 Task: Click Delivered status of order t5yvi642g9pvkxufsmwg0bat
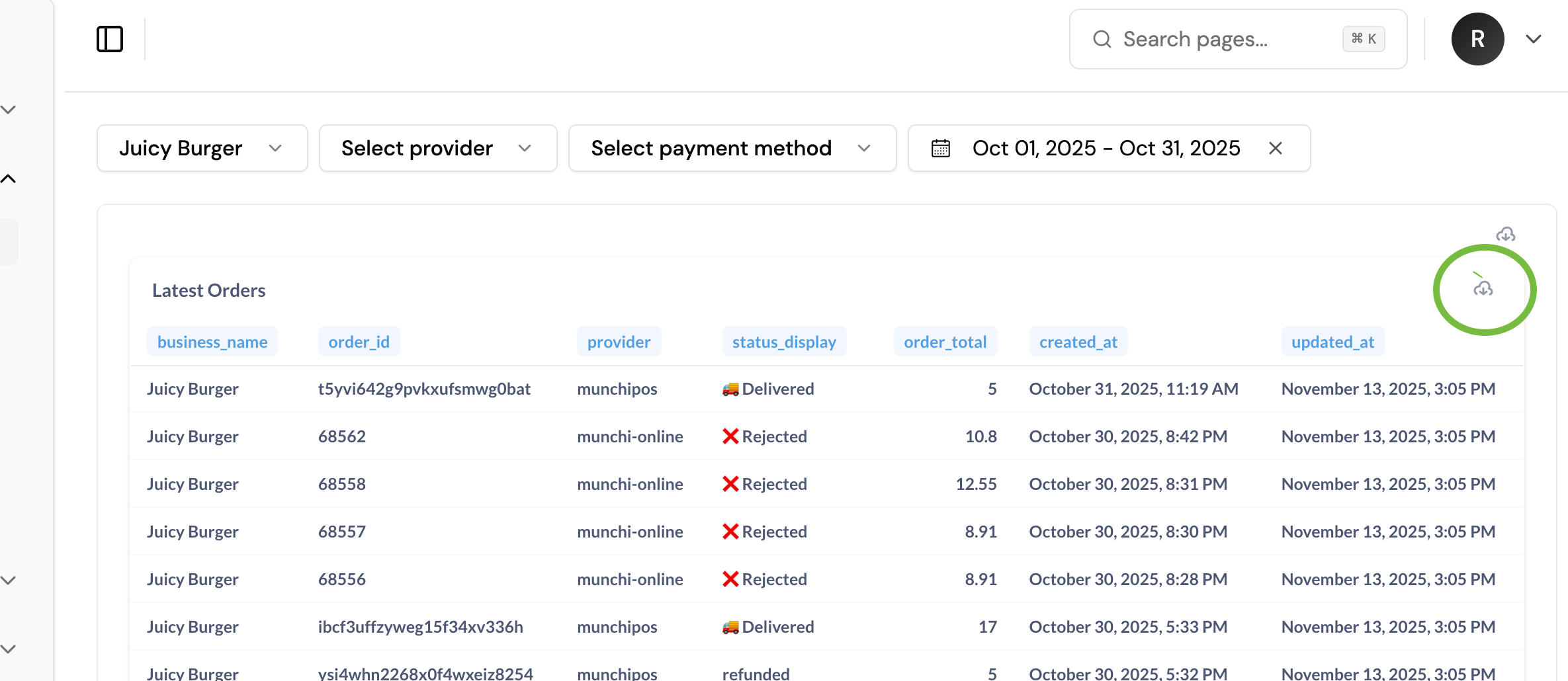tap(768, 389)
